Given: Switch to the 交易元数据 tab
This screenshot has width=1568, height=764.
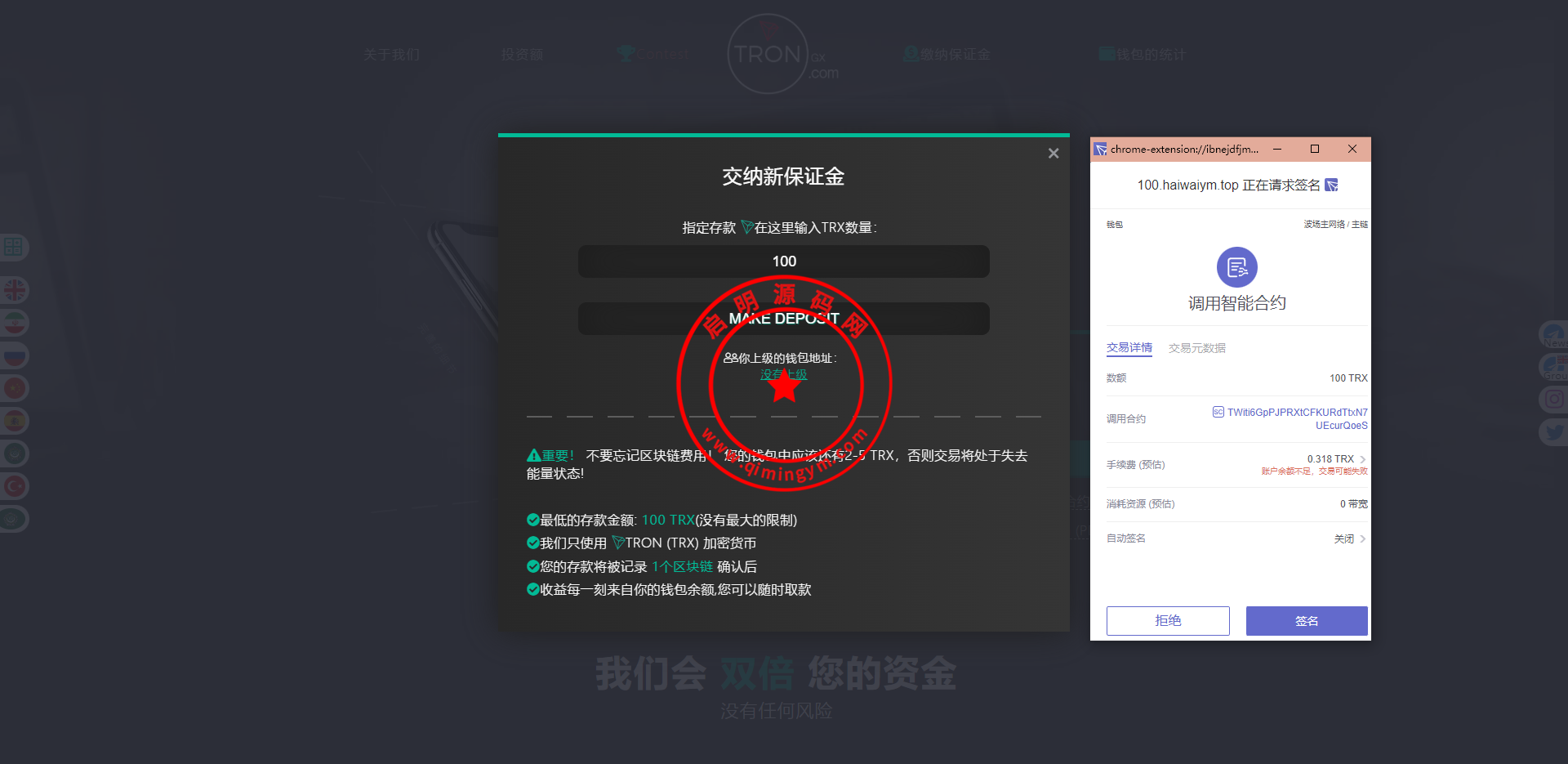Looking at the screenshot, I should [1196, 348].
